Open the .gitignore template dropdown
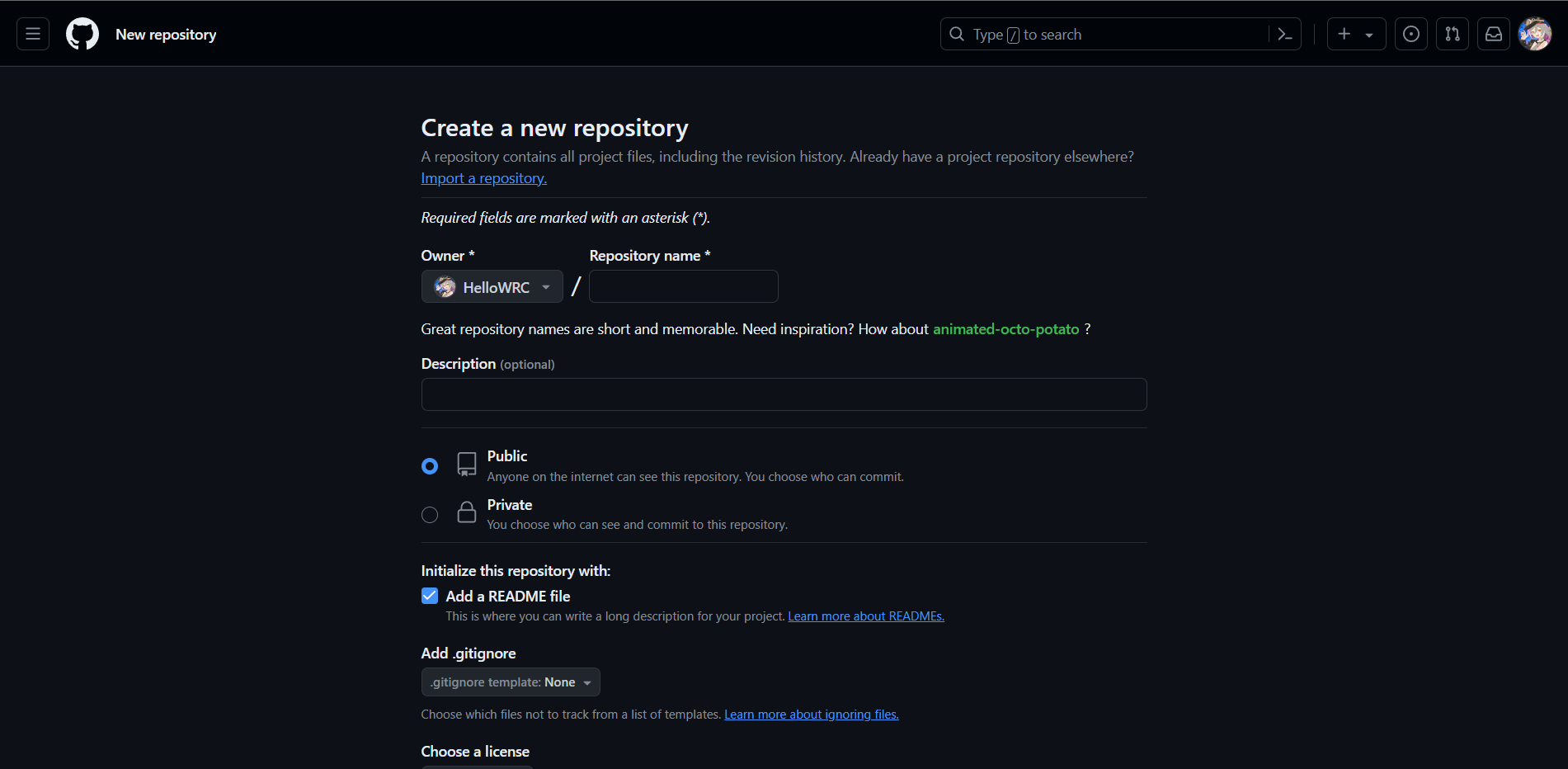The height and width of the screenshot is (769, 1568). pyautogui.click(x=511, y=682)
